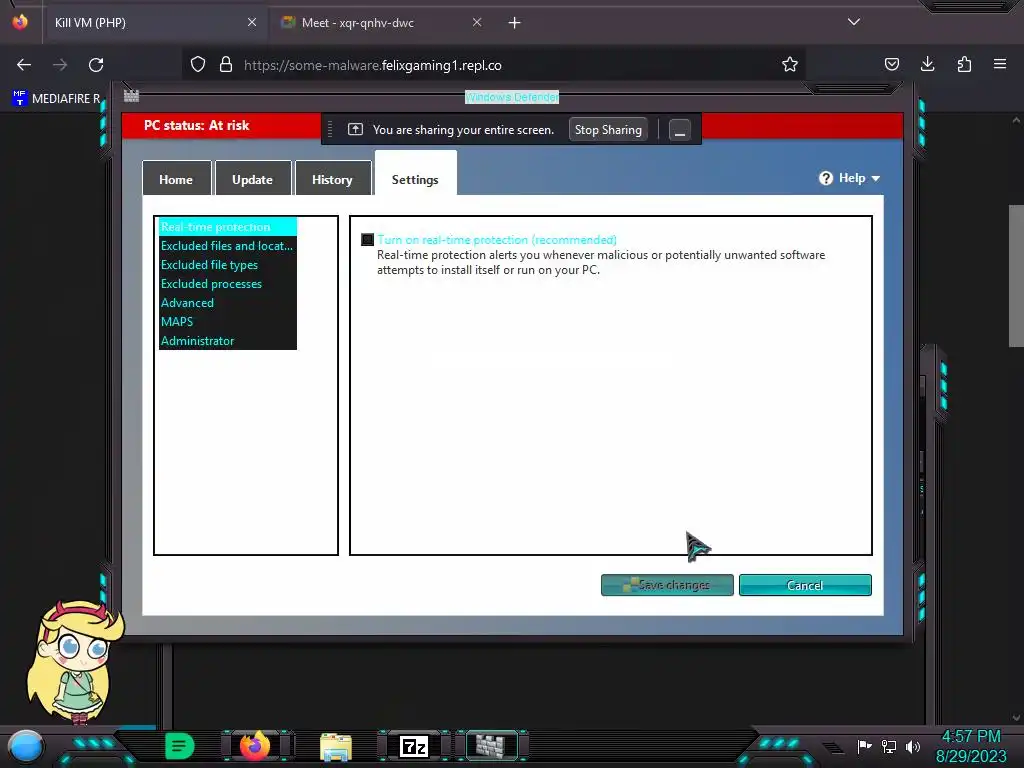Select Administrator settings entry

click(228, 340)
